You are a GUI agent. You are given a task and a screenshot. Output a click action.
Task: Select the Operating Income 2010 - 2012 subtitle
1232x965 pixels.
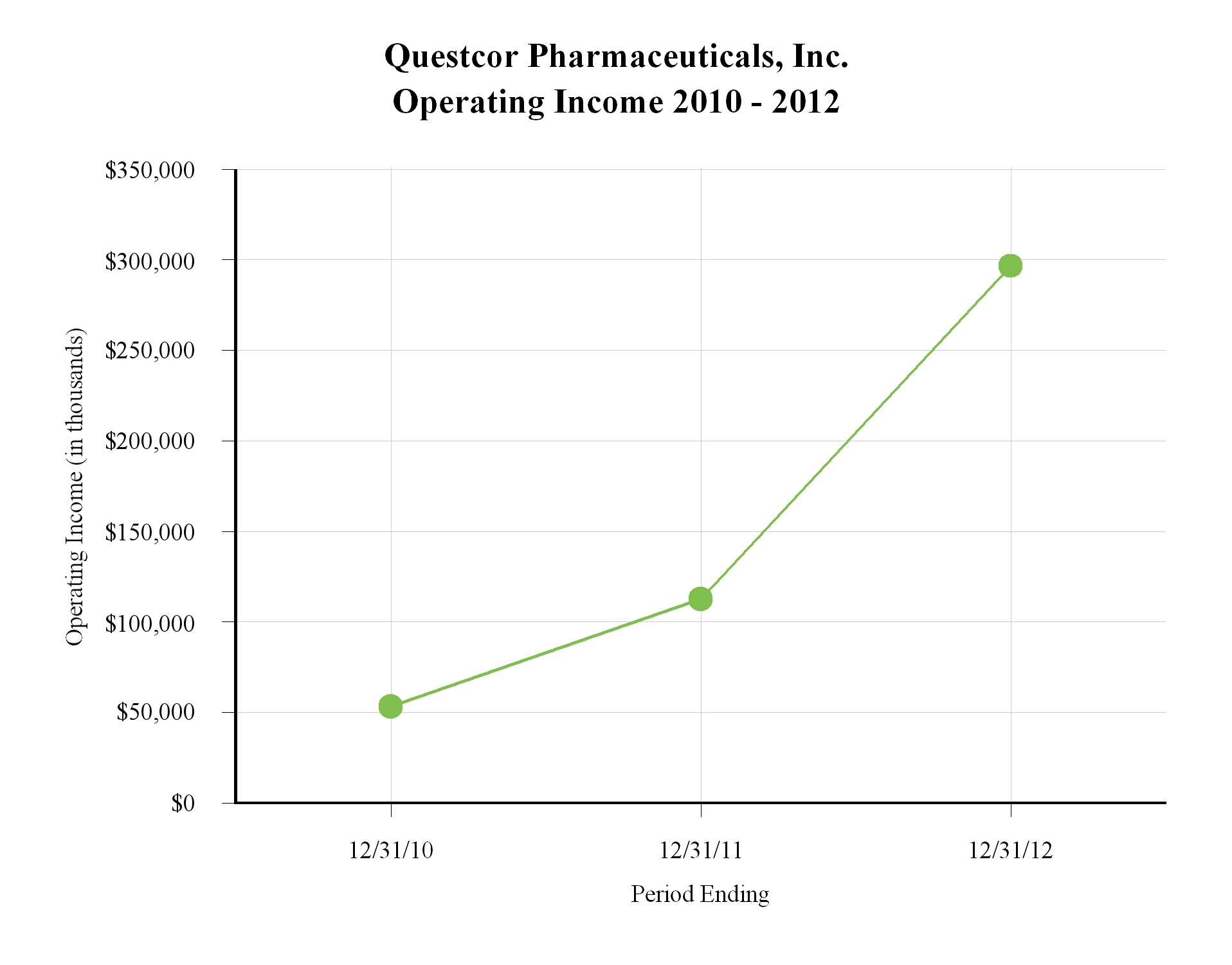[616, 102]
